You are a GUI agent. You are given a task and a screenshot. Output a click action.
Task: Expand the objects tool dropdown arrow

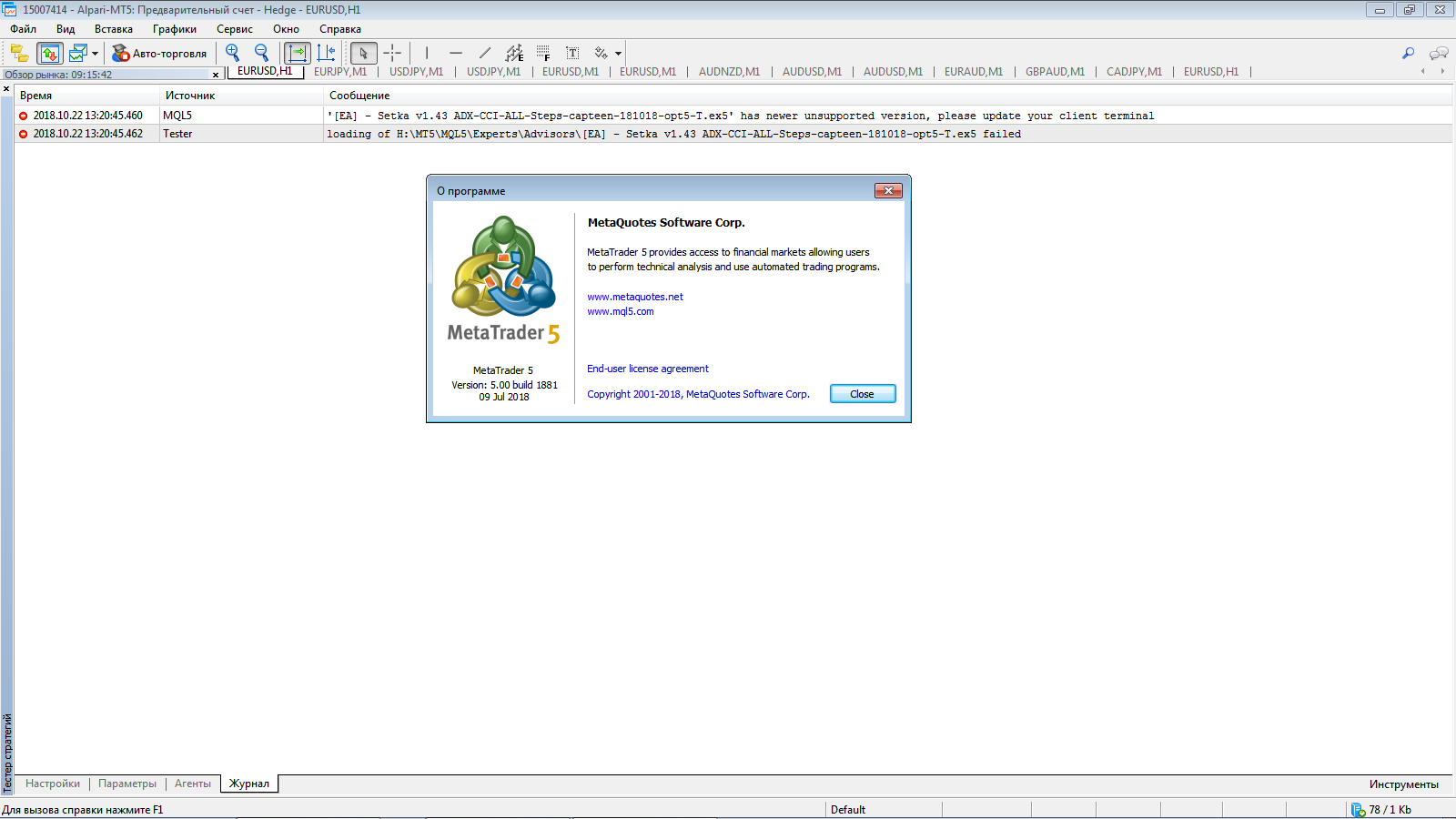click(x=618, y=54)
